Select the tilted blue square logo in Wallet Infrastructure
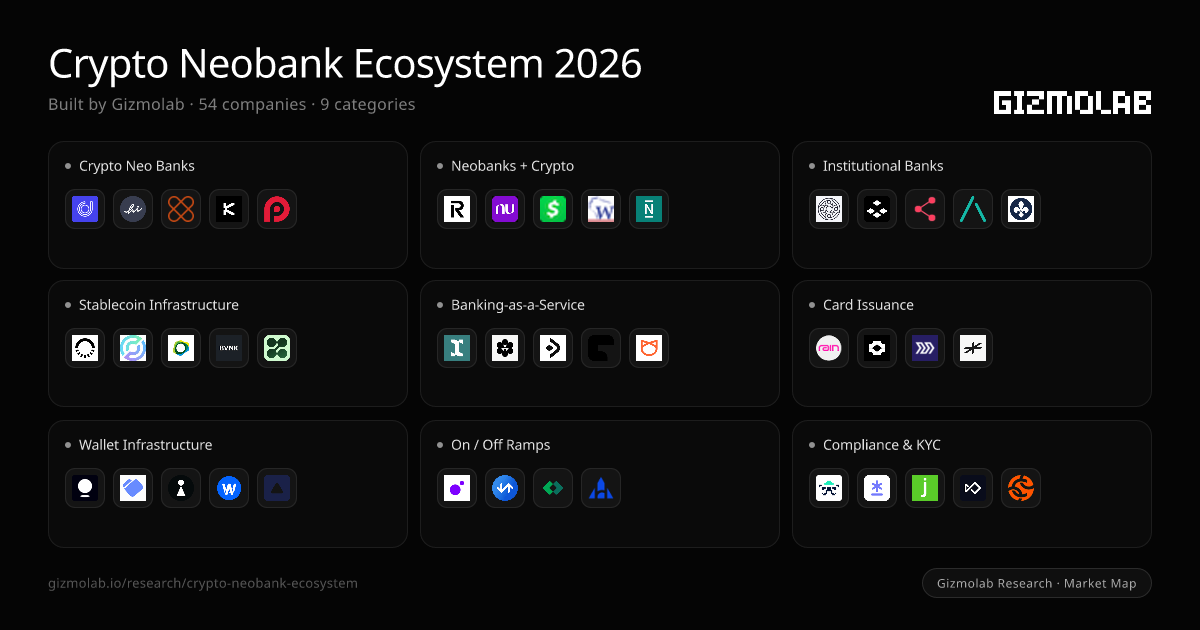 coord(133,488)
